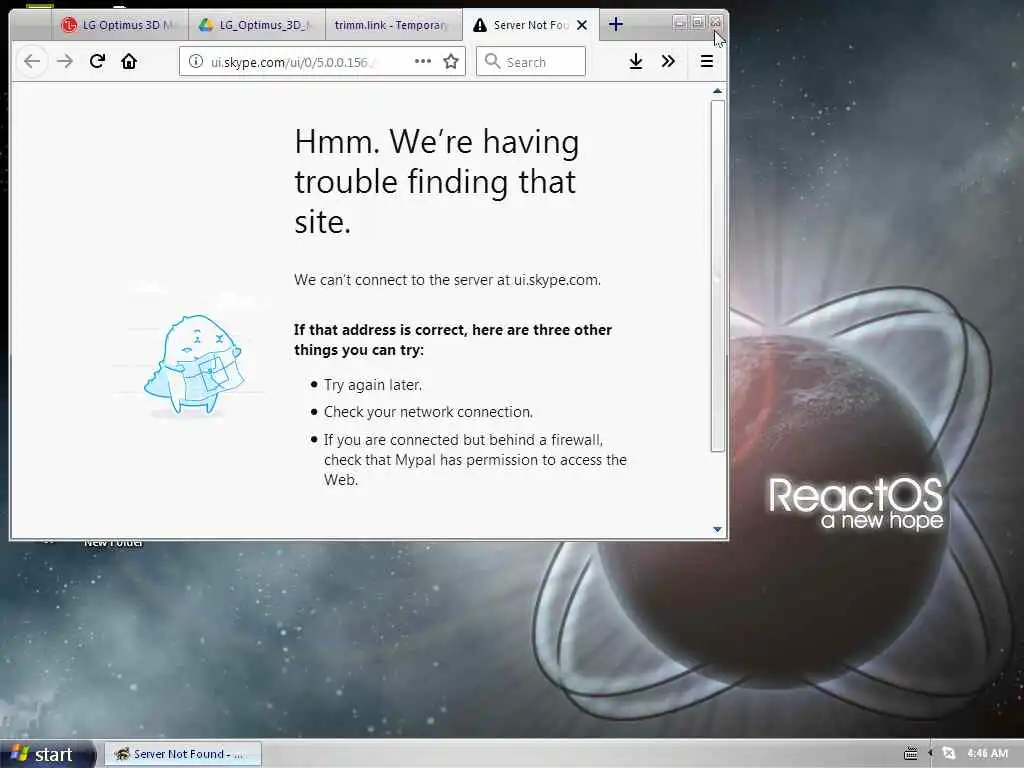Click the vertical scrollbar thumb
Image resolution: width=1024 pixels, height=768 pixels.
click(x=718, y=276)
